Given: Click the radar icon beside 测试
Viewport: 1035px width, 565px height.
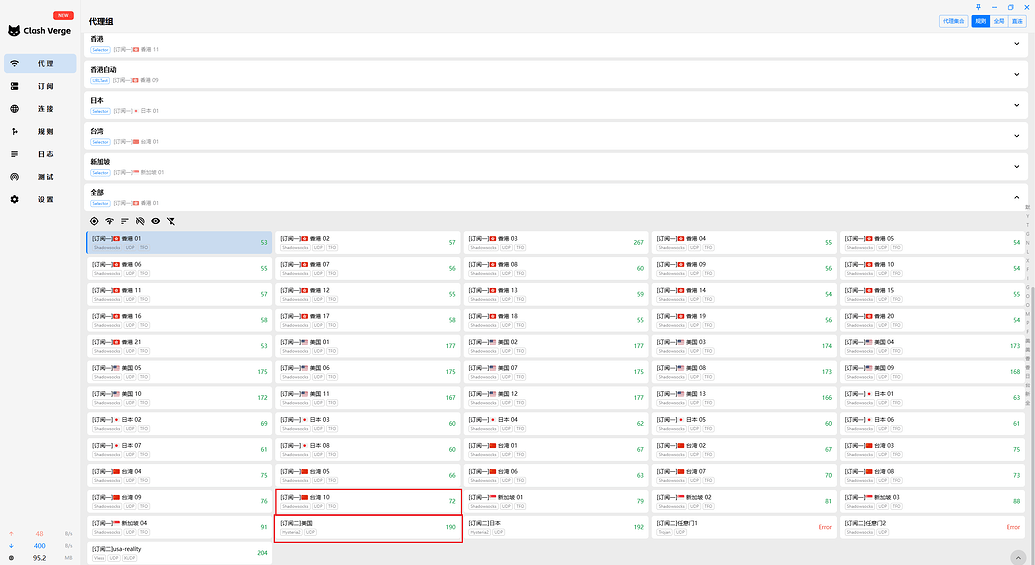Looking at the screenshot, I should pyautogui.click(x=15, y=177).
